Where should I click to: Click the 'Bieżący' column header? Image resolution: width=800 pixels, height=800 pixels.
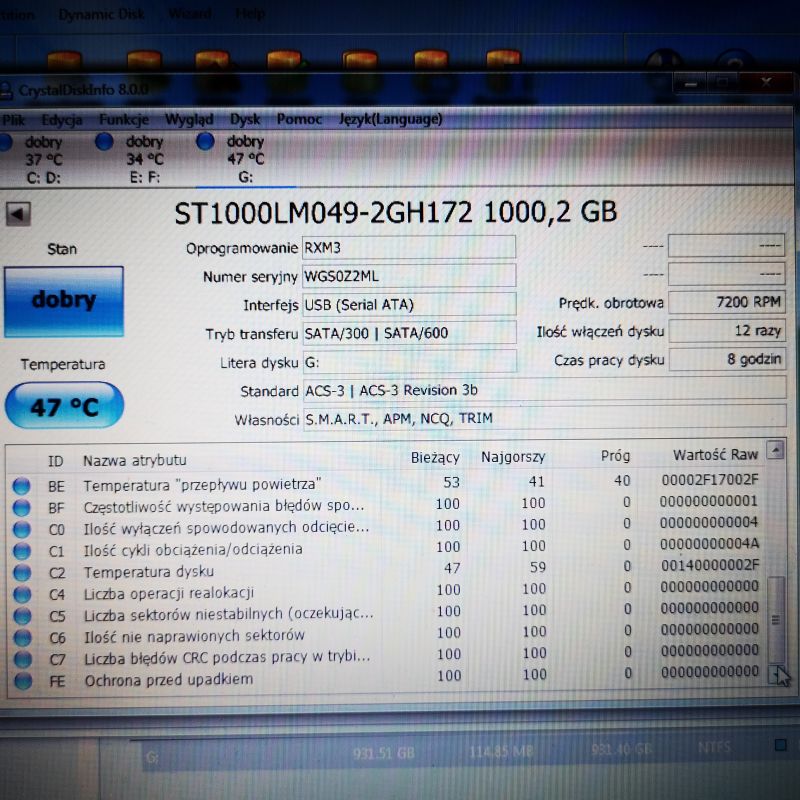tap(435, 458)
